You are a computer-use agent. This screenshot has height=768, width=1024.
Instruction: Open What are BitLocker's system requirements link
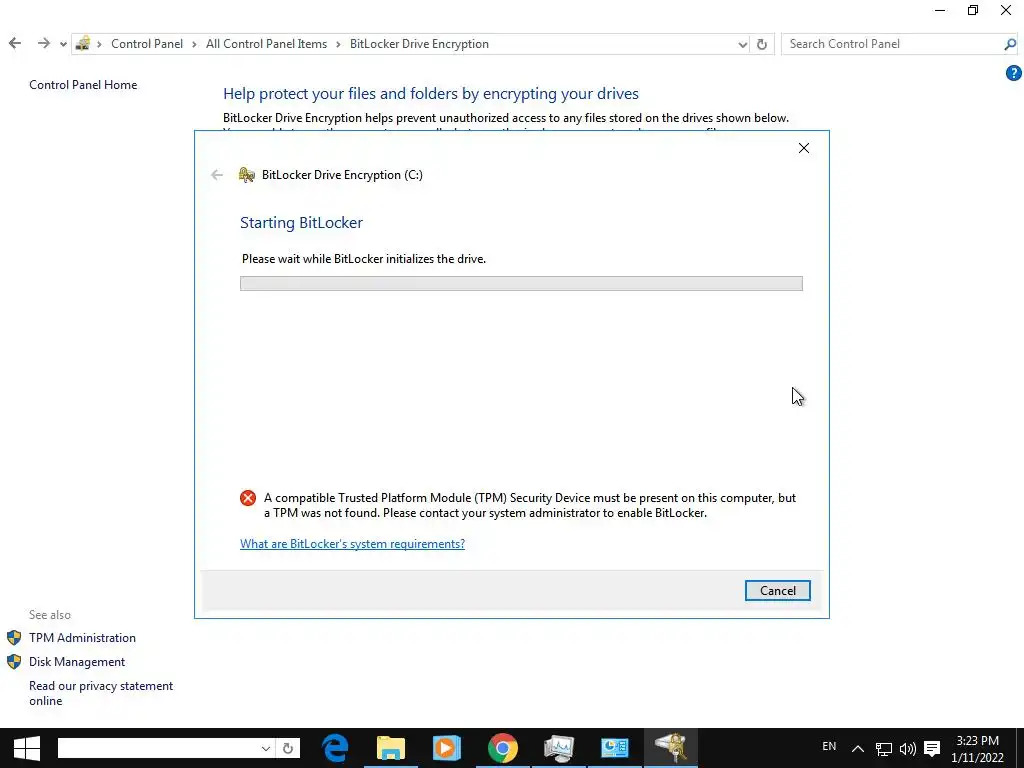click(x=352, y=543)
